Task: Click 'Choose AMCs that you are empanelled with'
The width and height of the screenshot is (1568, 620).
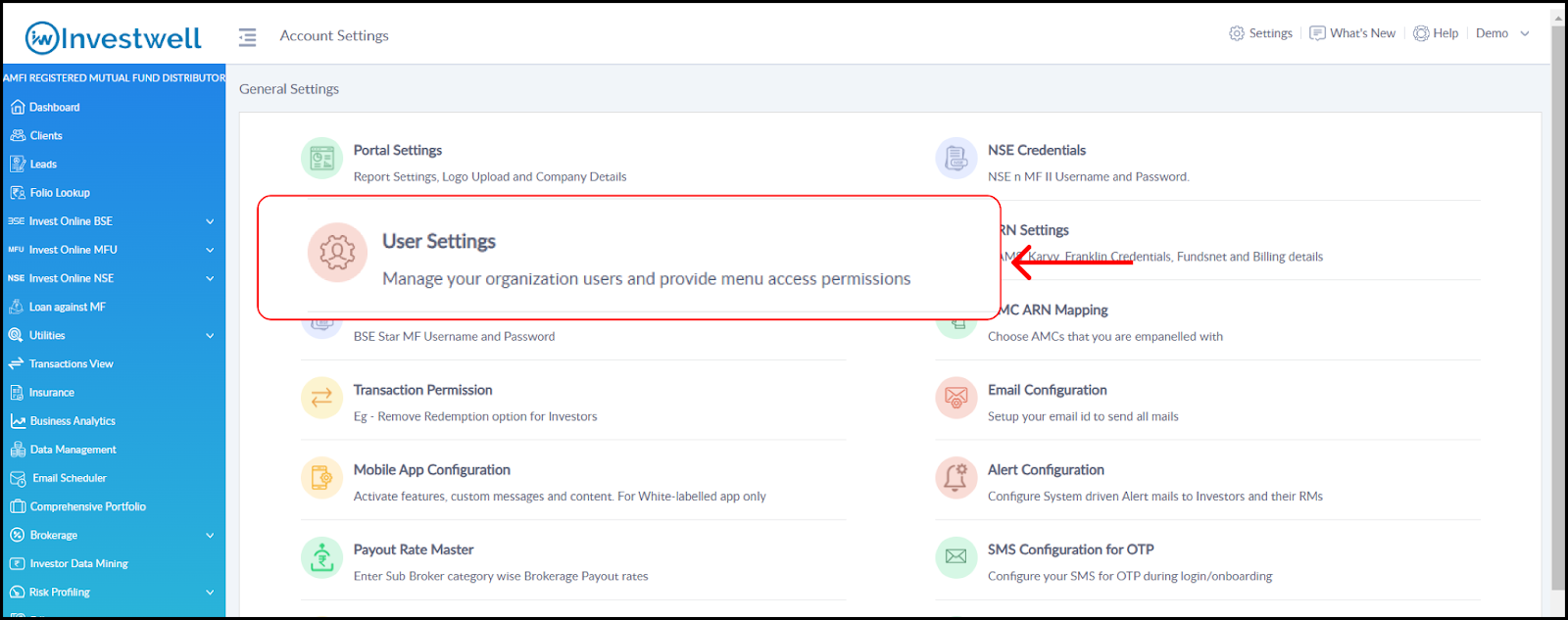Action: pos(1105,336)
